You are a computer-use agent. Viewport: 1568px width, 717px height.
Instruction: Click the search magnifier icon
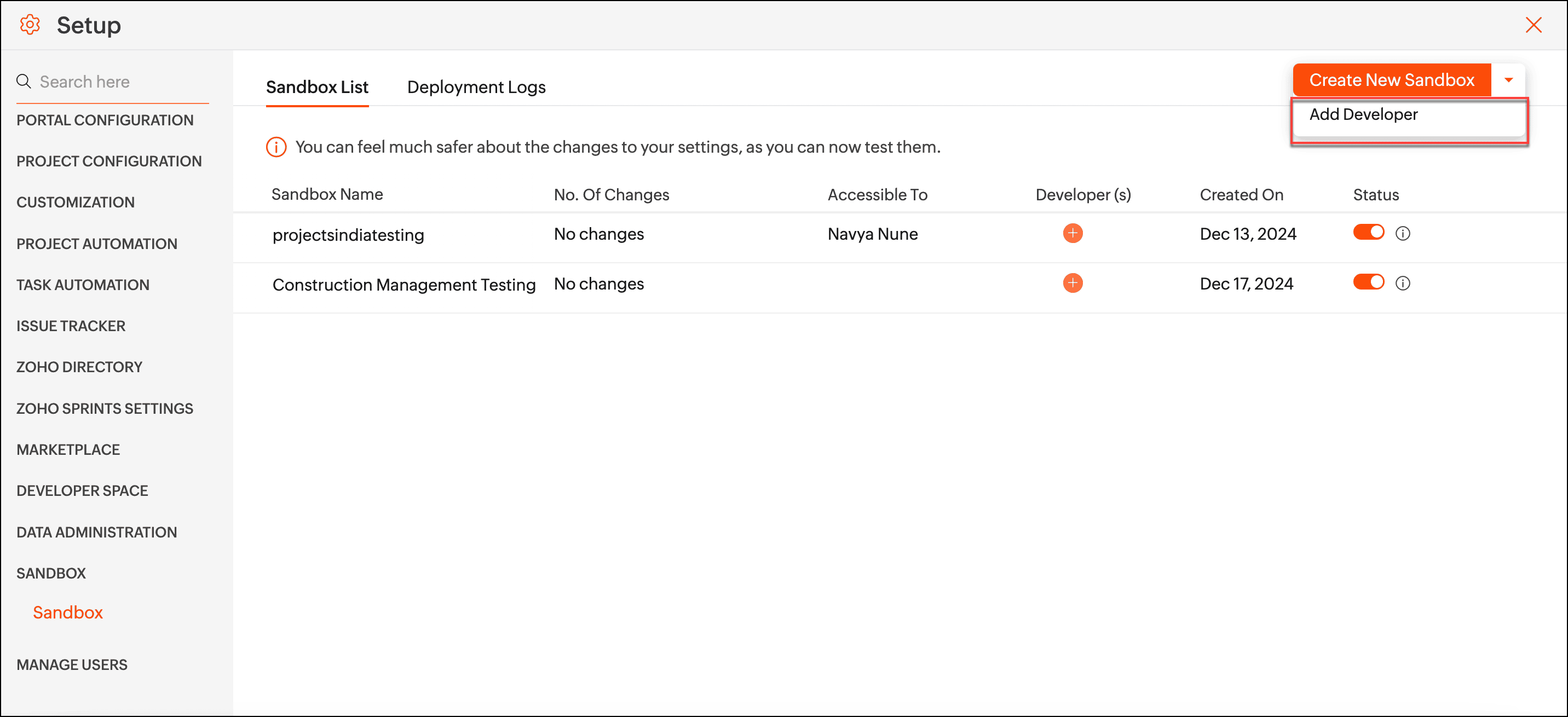tap(23, 81)
